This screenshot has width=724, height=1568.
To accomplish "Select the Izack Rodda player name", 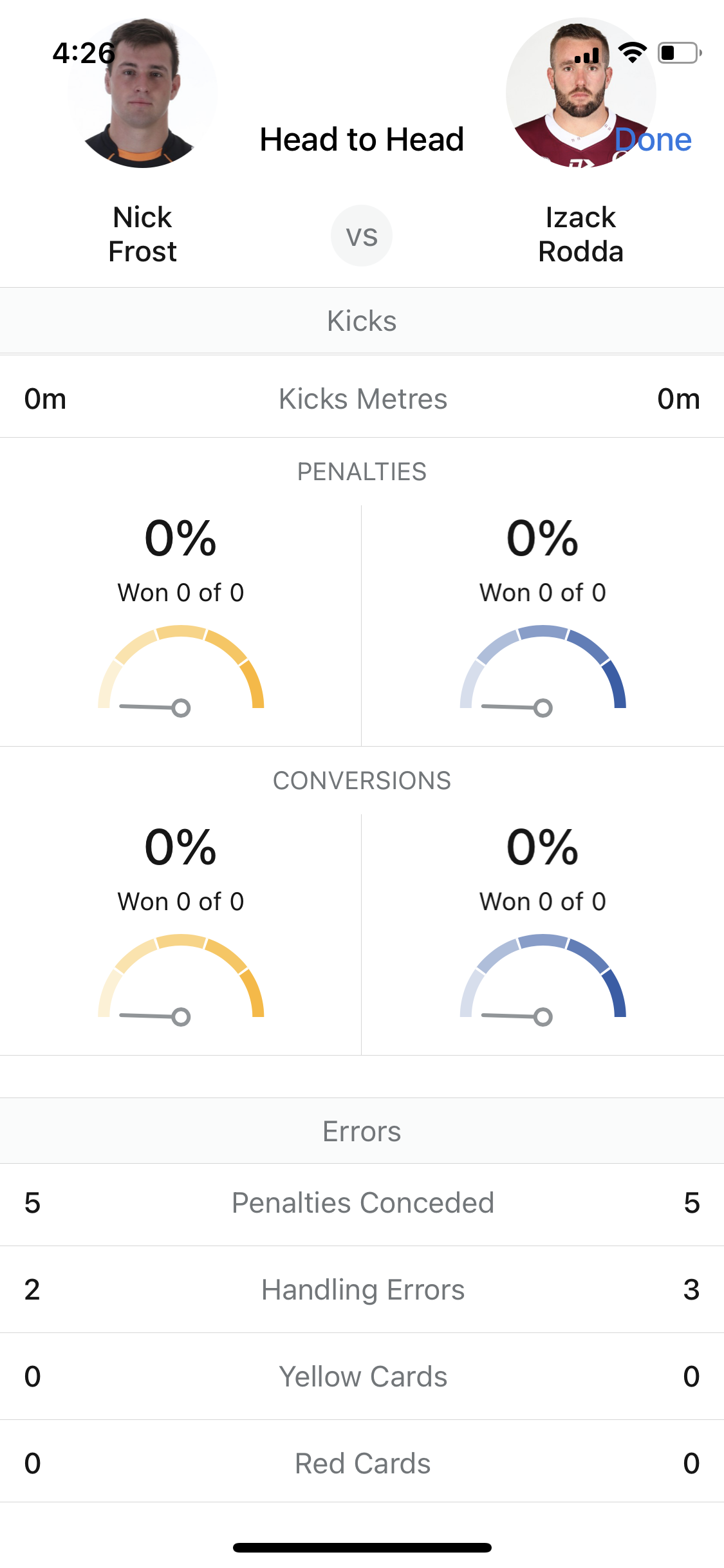I will (x=580, y=234).
